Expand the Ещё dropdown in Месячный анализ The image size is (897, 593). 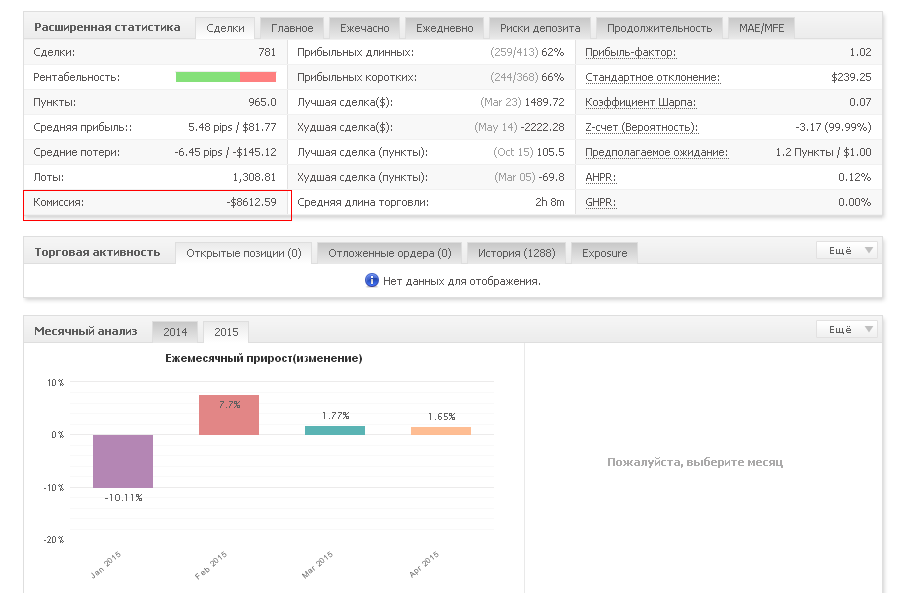847,329
